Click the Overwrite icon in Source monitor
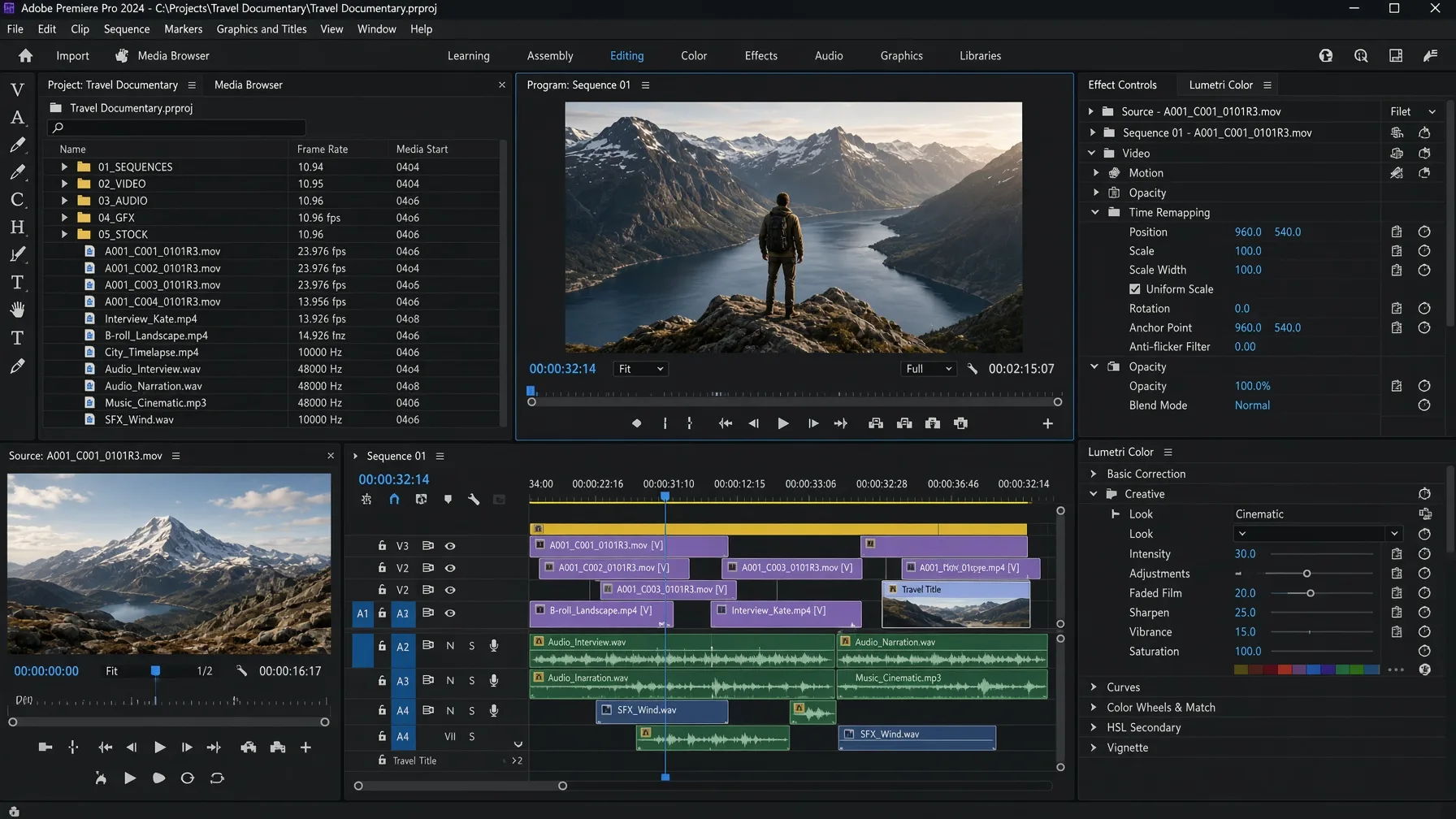This screenshot has height=819, width=1456. point(277,747)
